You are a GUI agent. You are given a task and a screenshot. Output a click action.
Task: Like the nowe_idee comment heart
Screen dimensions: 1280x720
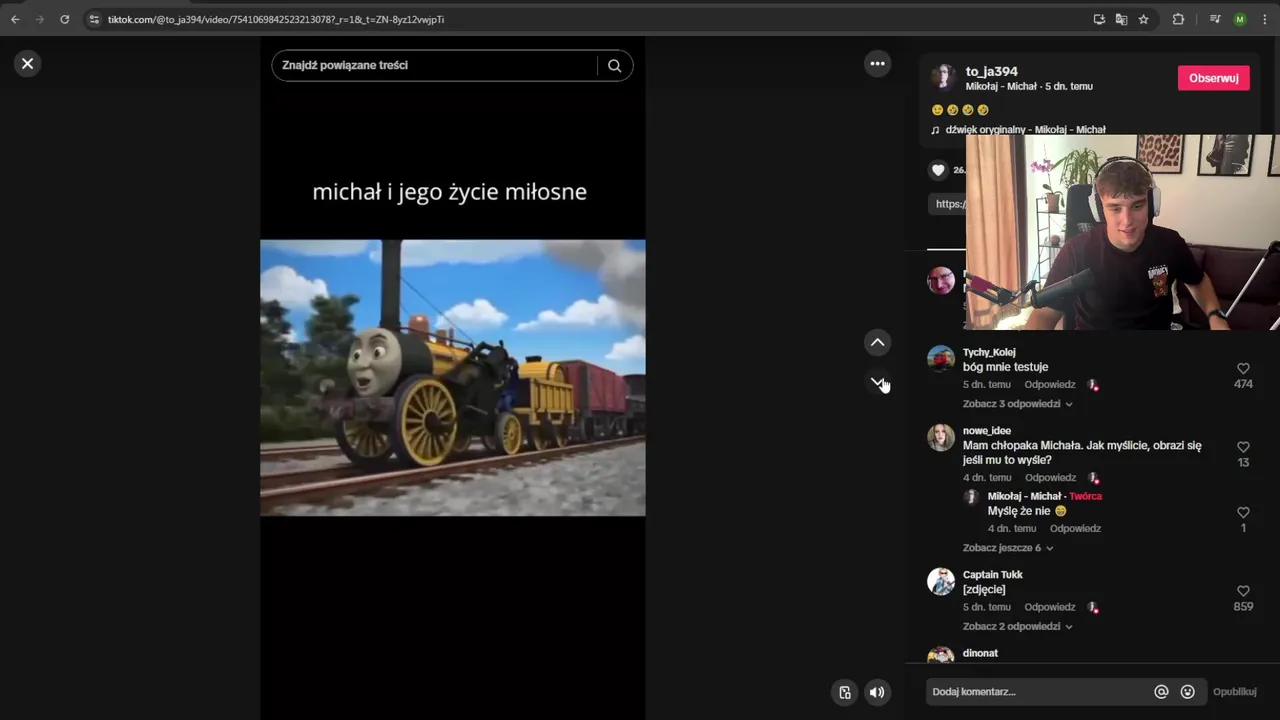[x=1243, y=447]
